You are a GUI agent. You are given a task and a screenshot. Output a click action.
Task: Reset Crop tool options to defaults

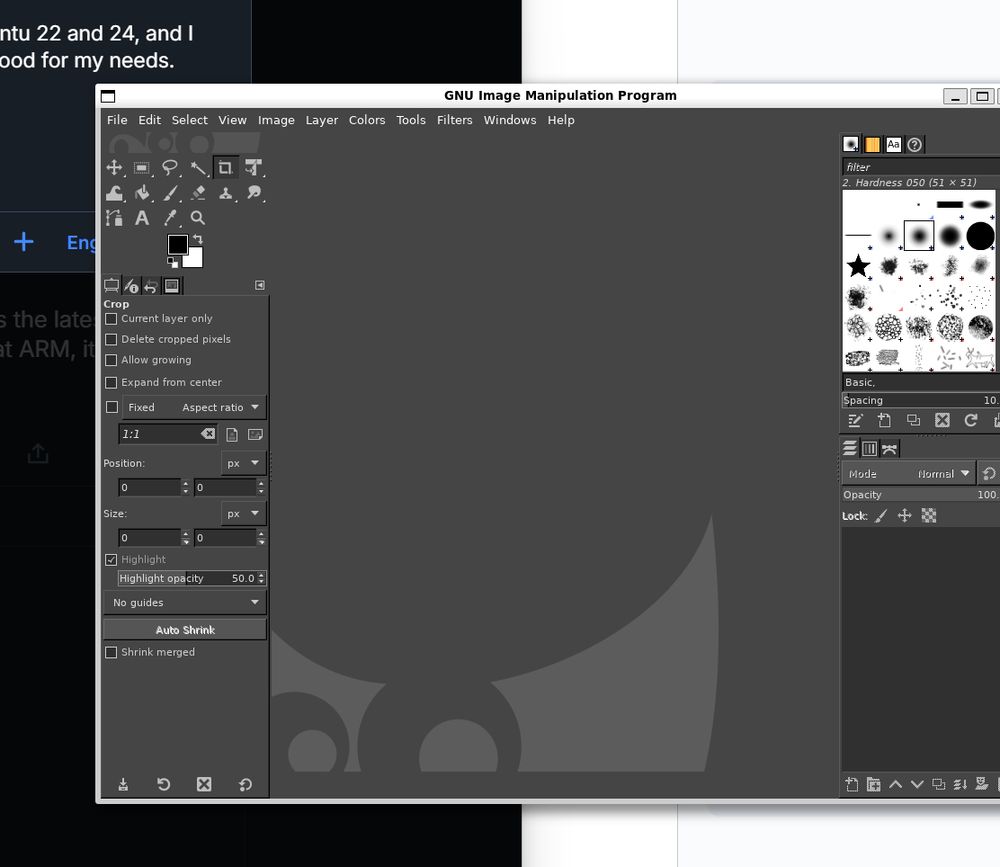(245, 784)
